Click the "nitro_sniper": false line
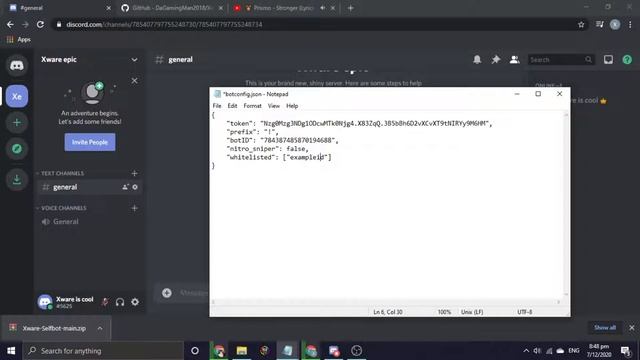Screen dimensions: 640x360 pyautogui.click(x=267, y=149)
